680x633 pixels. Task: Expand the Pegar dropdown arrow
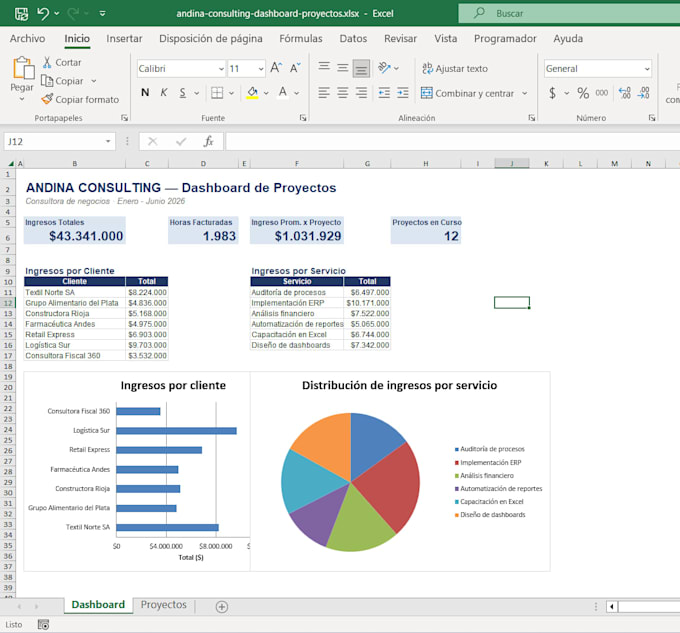click(x=22, y=99)
